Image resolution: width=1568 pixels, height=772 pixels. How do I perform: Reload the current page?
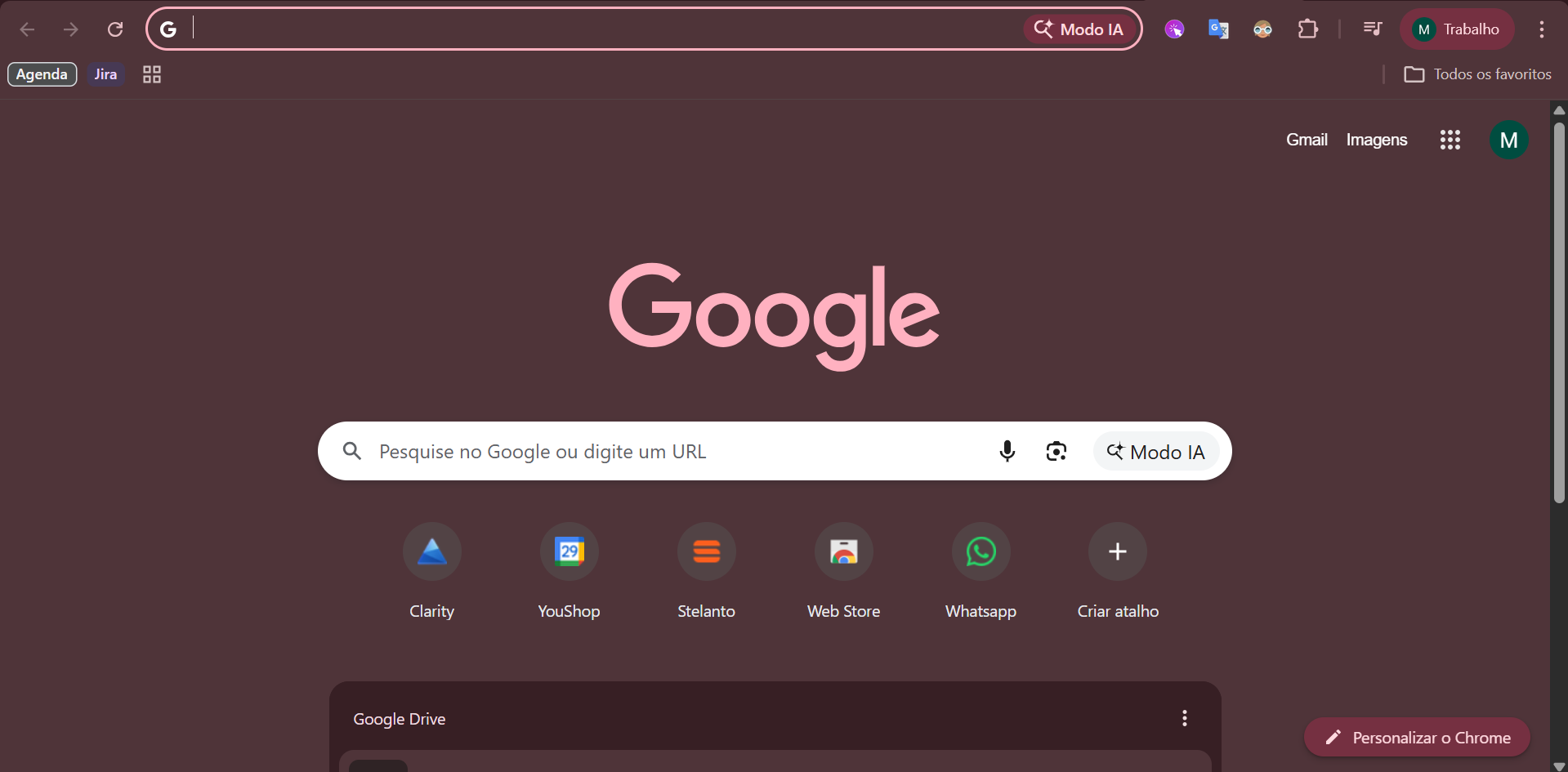click(115, 29)
